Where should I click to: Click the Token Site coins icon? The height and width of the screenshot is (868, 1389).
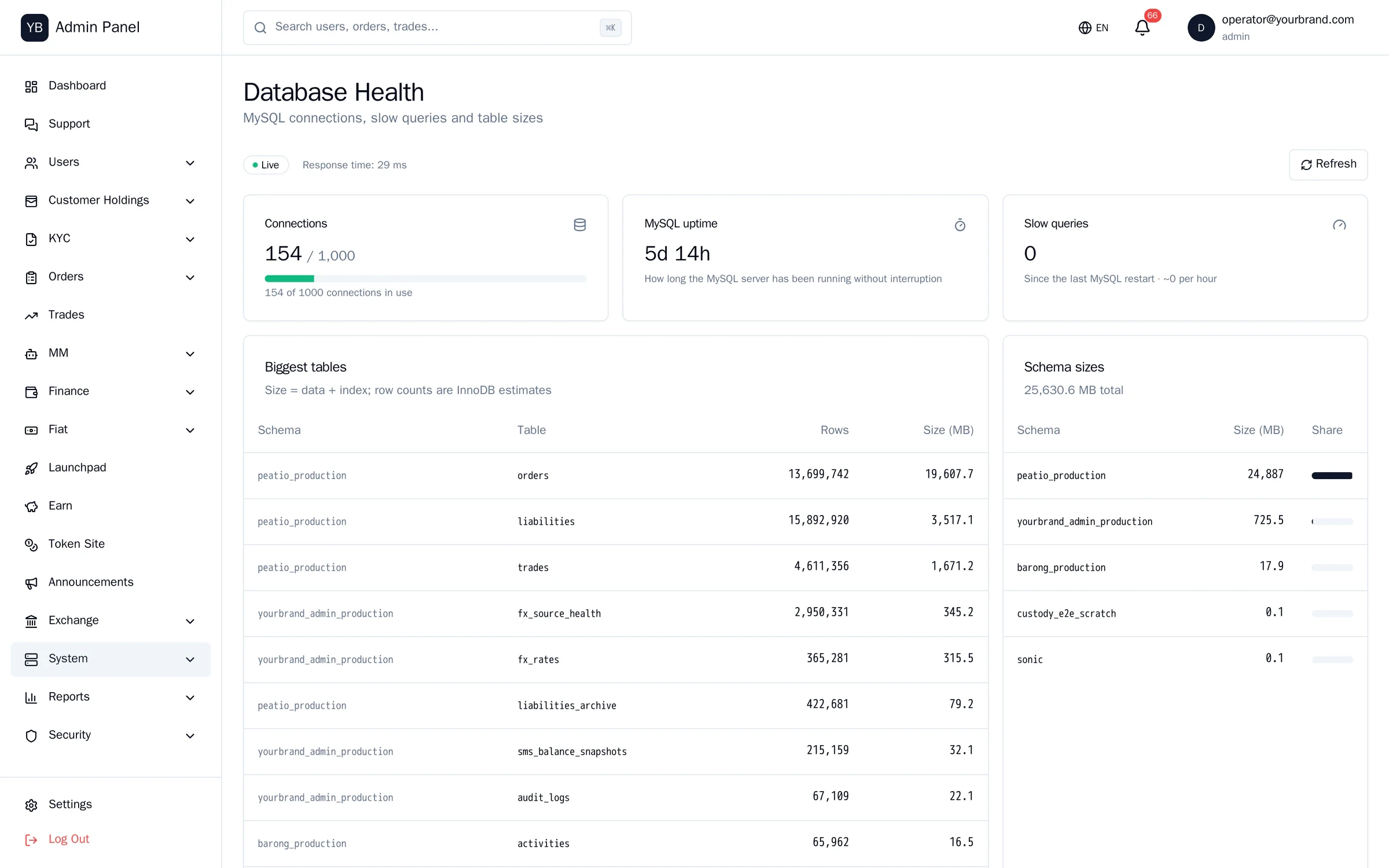point(31,545)
